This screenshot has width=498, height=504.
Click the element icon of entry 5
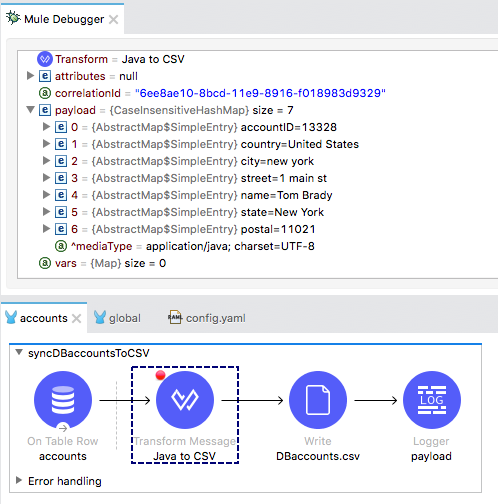(61, 212)
